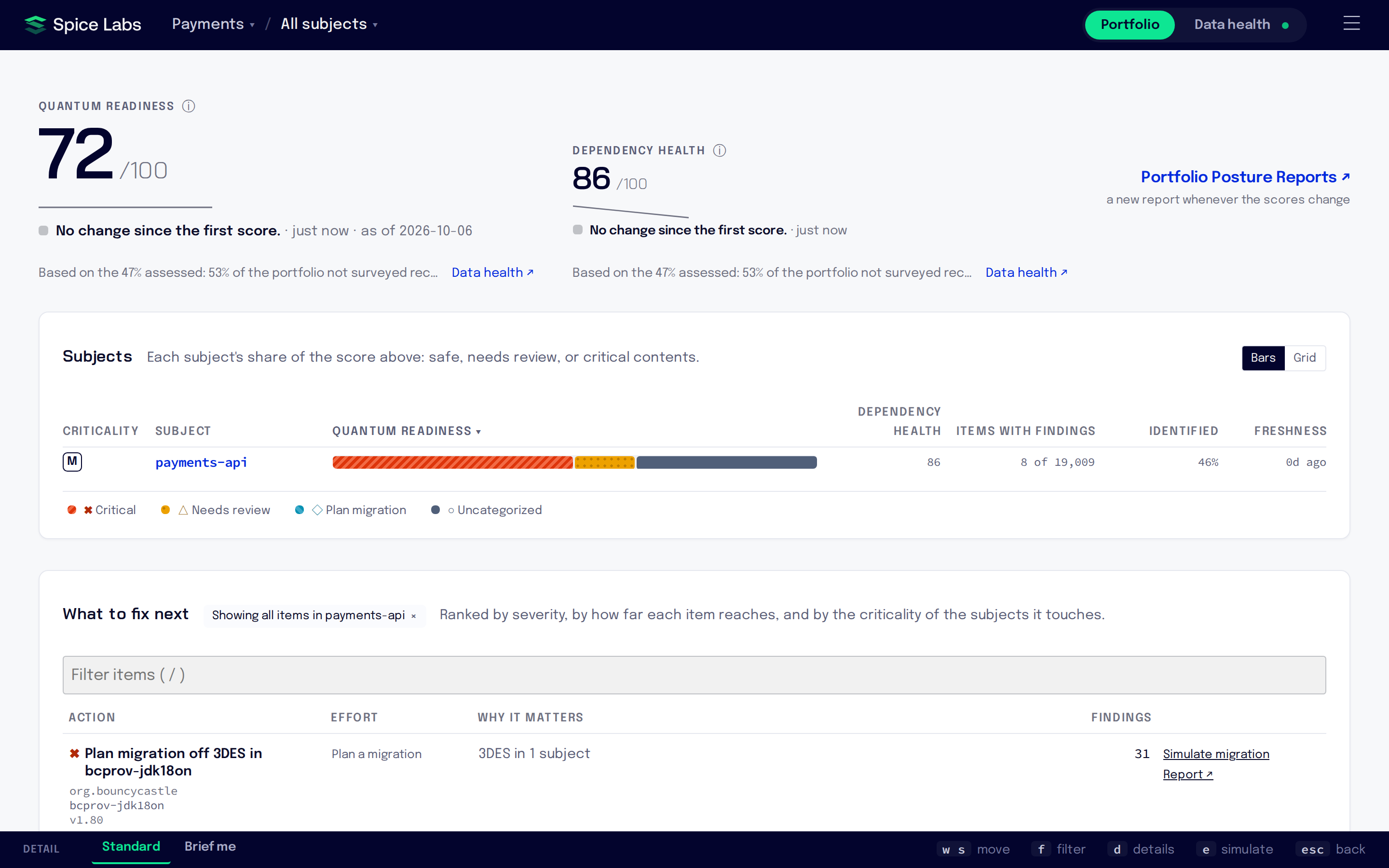Sort by the Quantum Readiness column header

[407, 431]
